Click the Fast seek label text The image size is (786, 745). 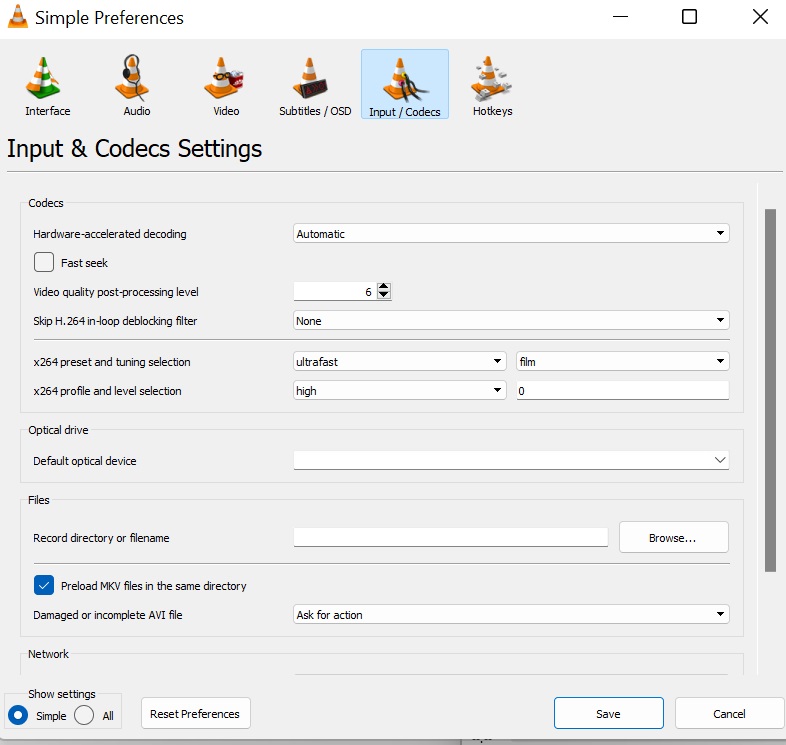(x=84, y=263)
